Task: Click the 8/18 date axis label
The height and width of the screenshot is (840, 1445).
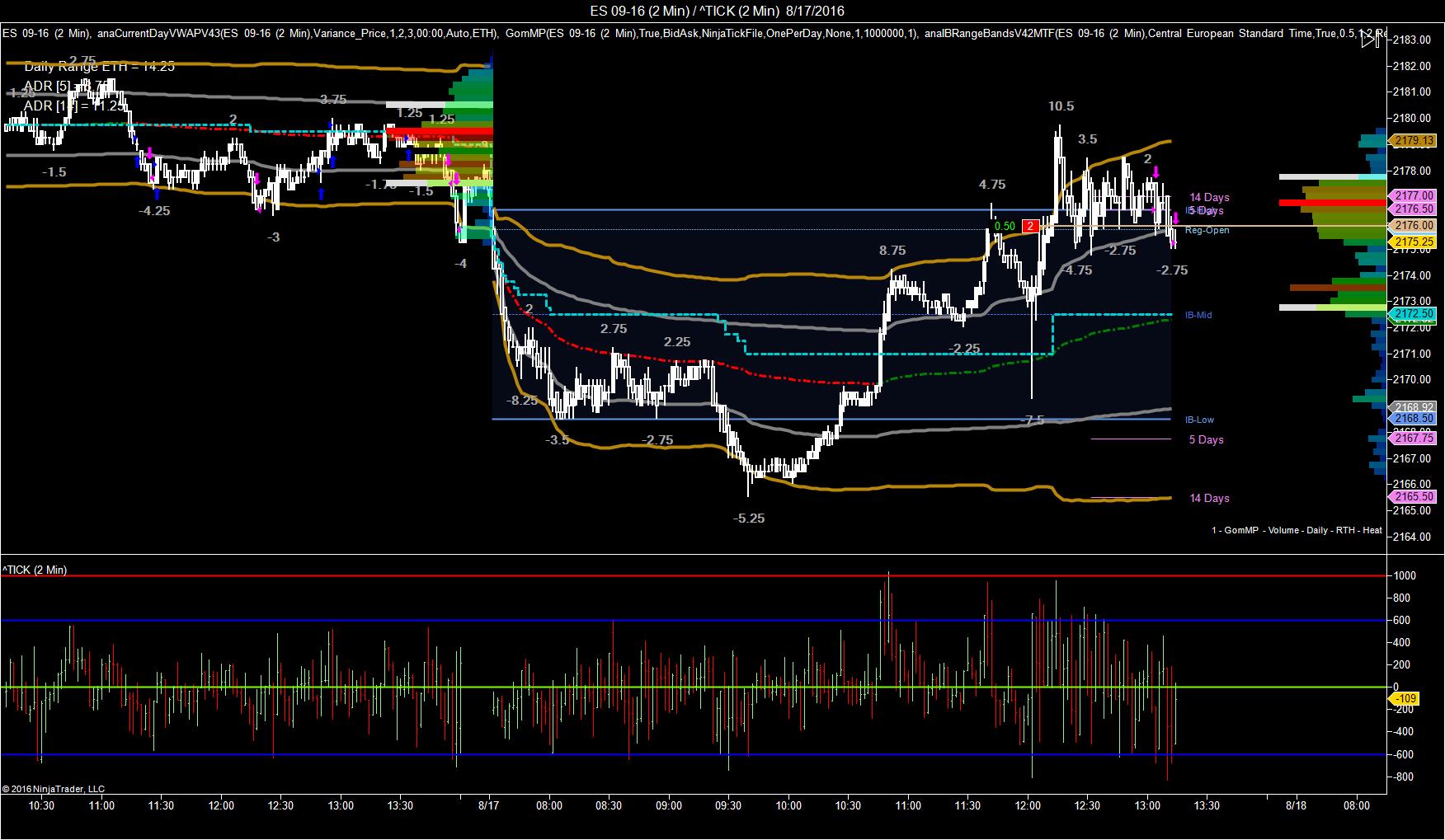Action: tap(1296, 805)
